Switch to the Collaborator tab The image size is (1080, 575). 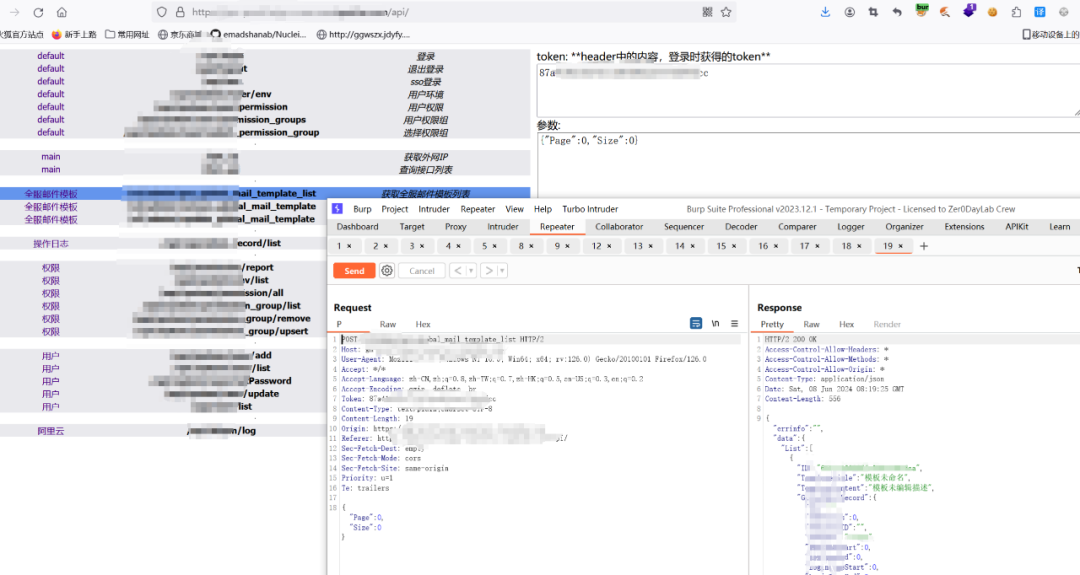tap(619, 227)
